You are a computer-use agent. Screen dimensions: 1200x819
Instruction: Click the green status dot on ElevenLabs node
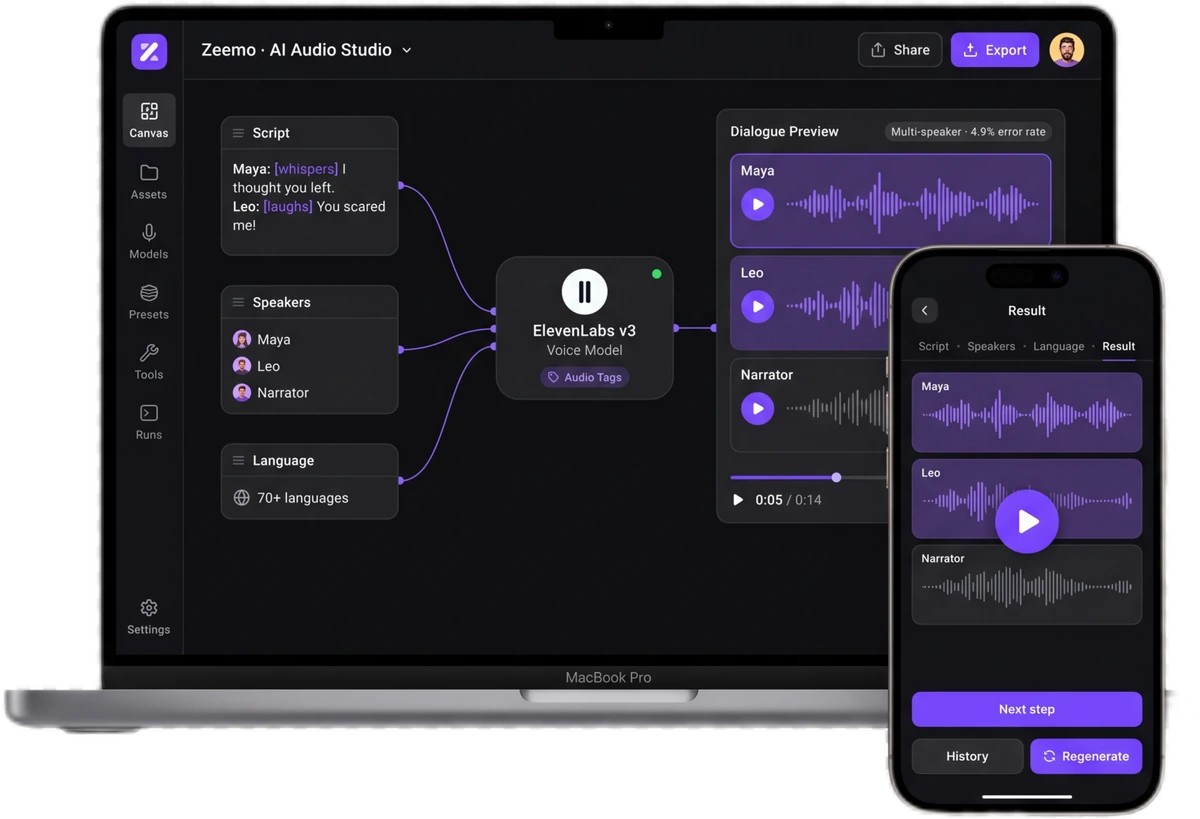tap(657, 274)
